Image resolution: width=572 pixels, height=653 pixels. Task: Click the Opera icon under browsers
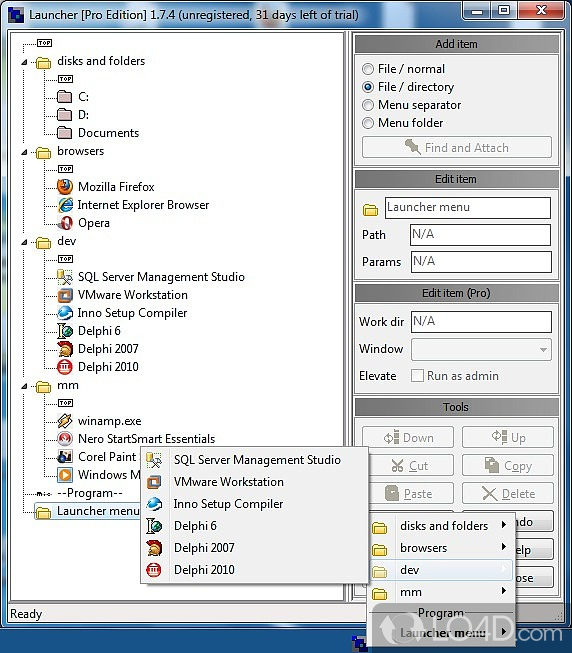[65, 223]
